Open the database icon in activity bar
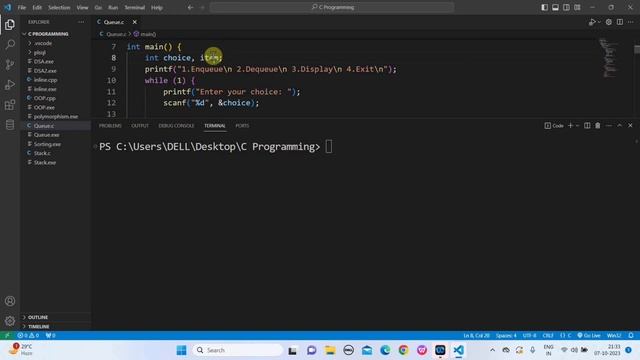 tap(10, 124)
